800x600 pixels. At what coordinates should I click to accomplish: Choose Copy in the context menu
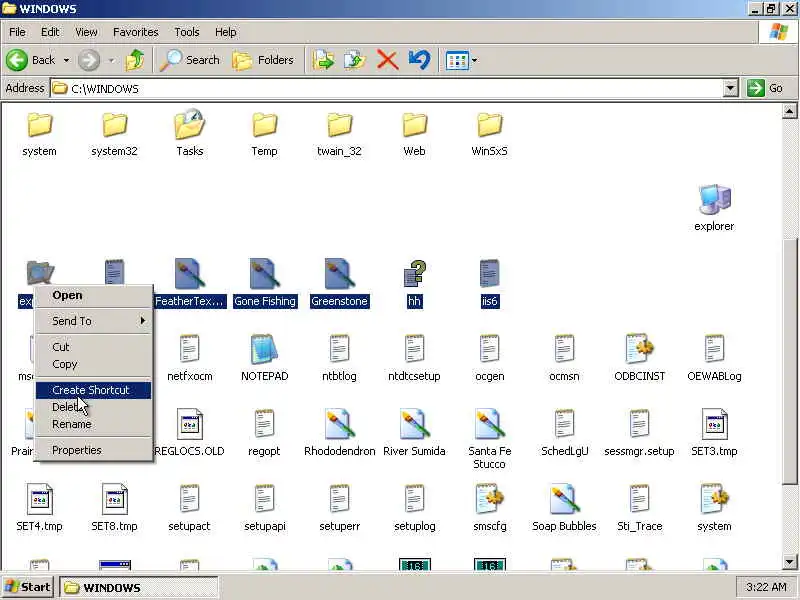[93, 364]
